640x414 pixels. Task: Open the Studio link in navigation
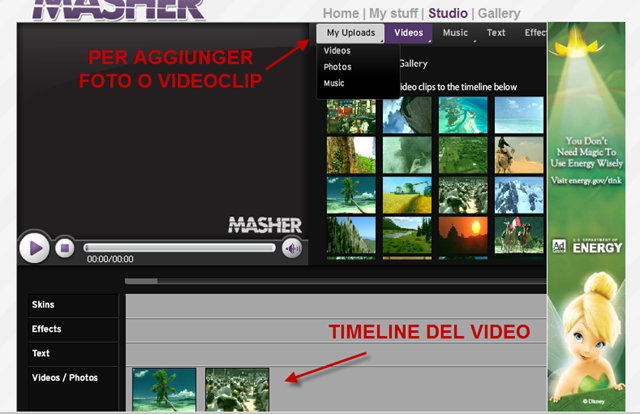pyautogui.click(x=448, y=13)
